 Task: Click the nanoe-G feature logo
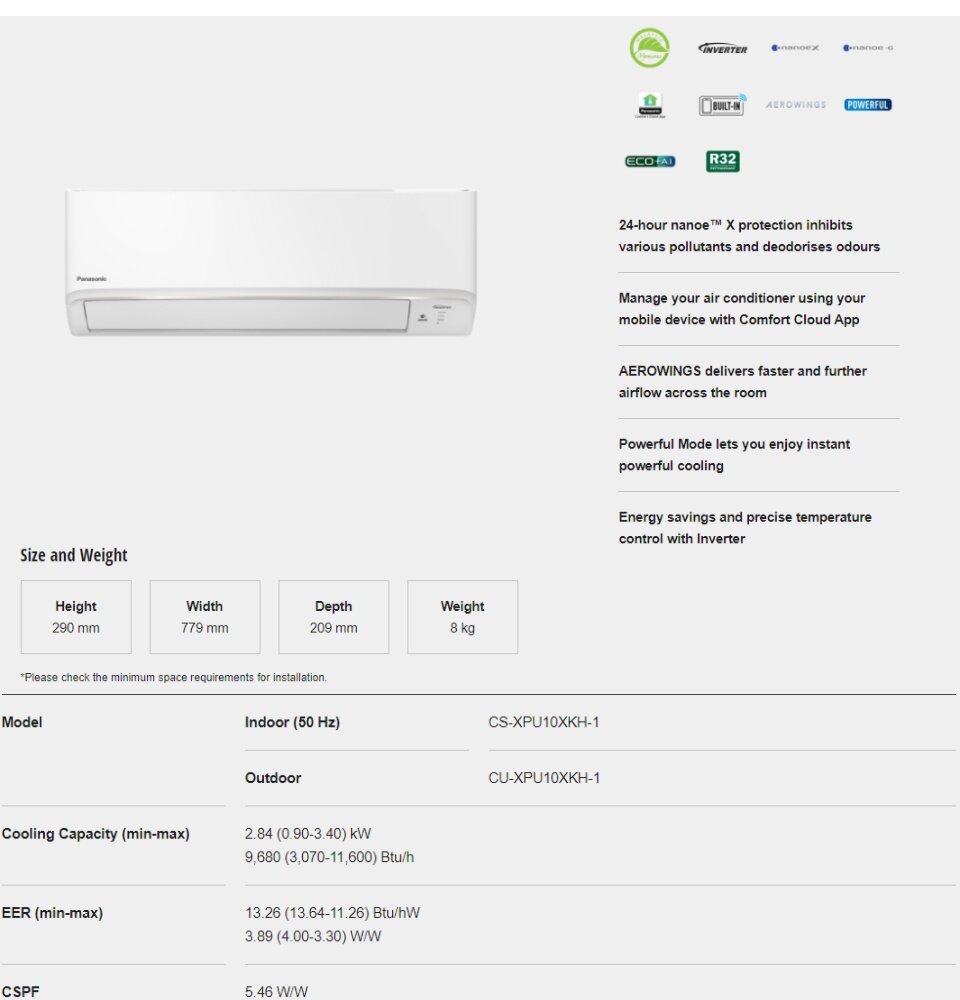[868, 48]
